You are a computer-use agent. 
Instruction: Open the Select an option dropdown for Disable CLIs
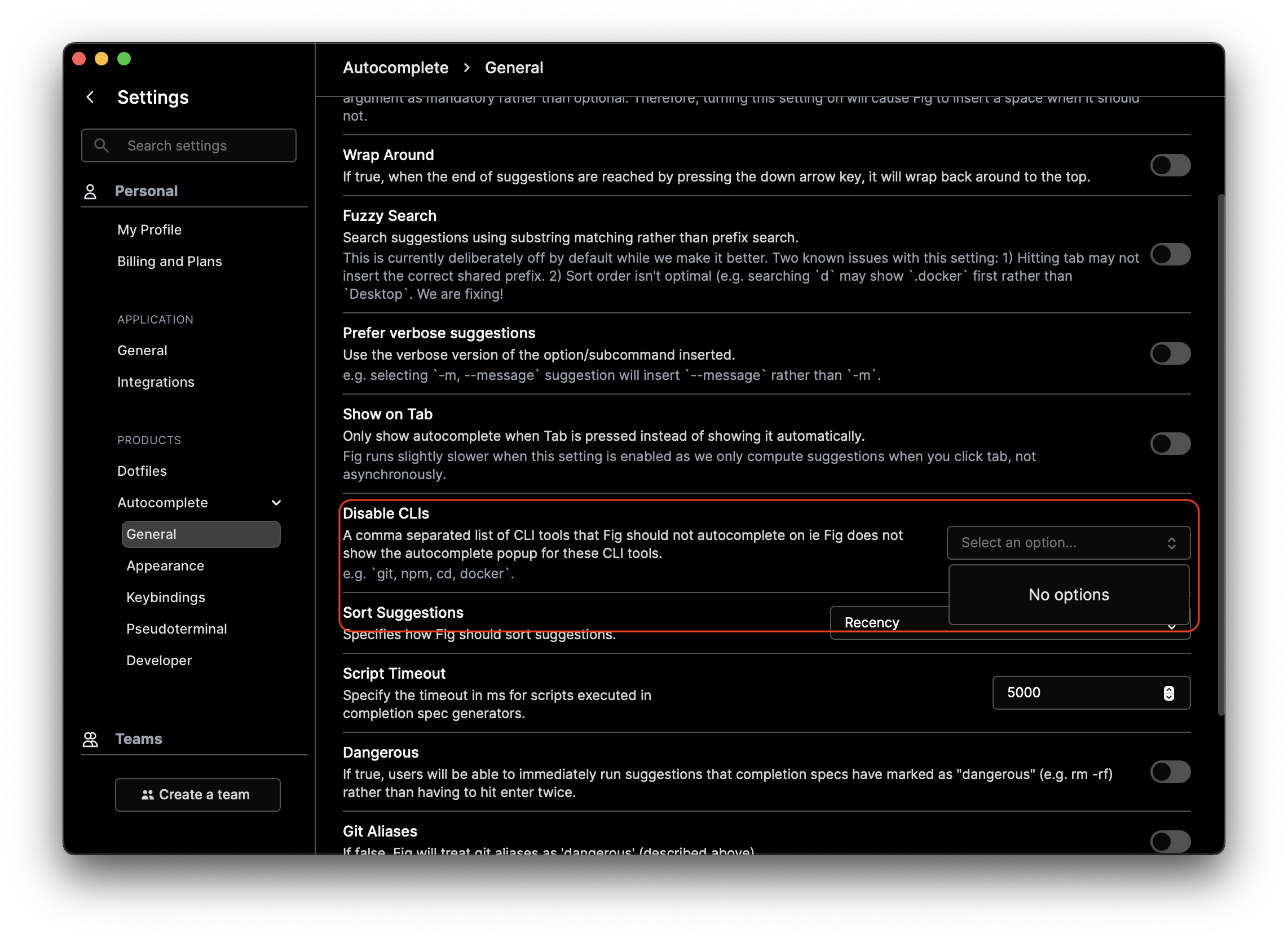1068,543
